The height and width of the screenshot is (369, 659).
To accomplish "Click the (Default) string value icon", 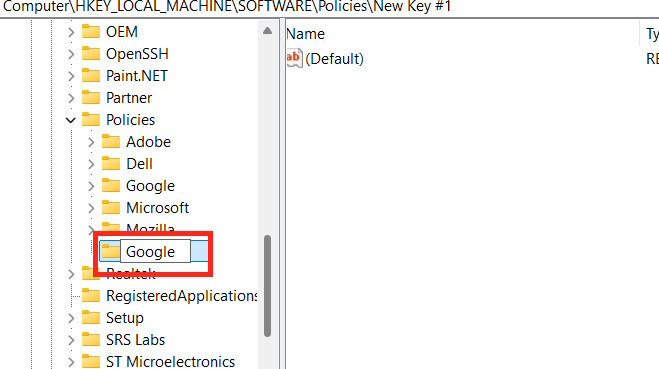I will (294, 58).
